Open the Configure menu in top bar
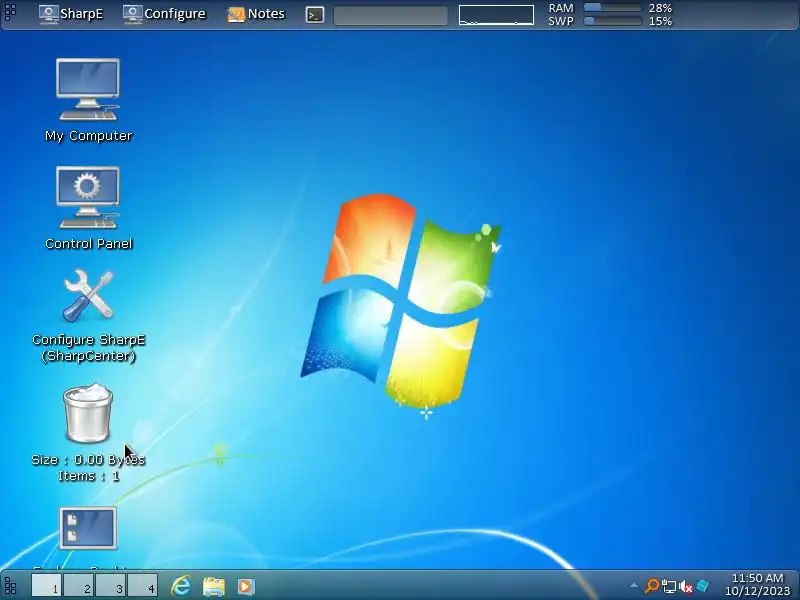Screen dimensions: 800x600 (164, 14)
